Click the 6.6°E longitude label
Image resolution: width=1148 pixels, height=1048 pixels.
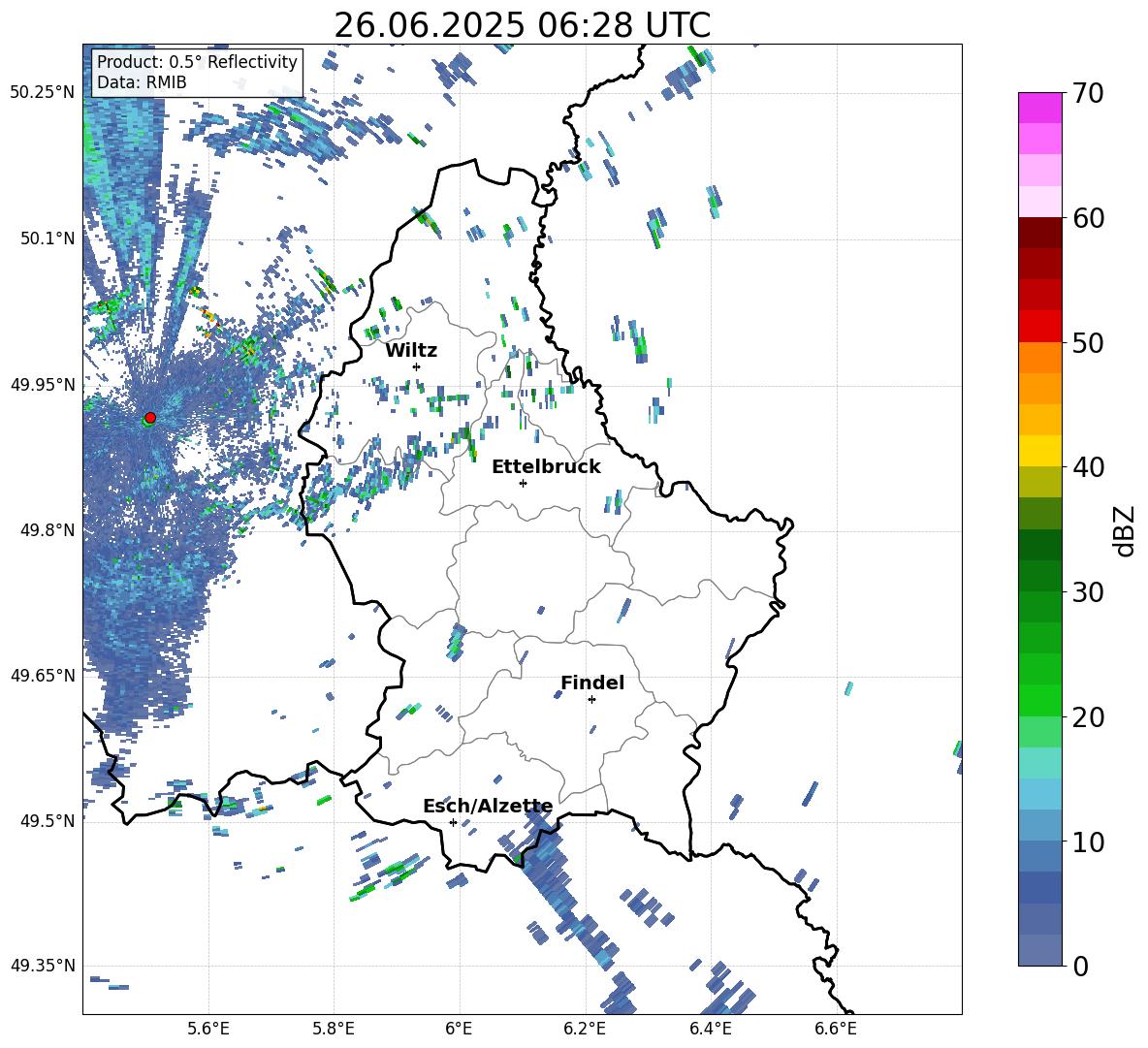pos(836,1029)
